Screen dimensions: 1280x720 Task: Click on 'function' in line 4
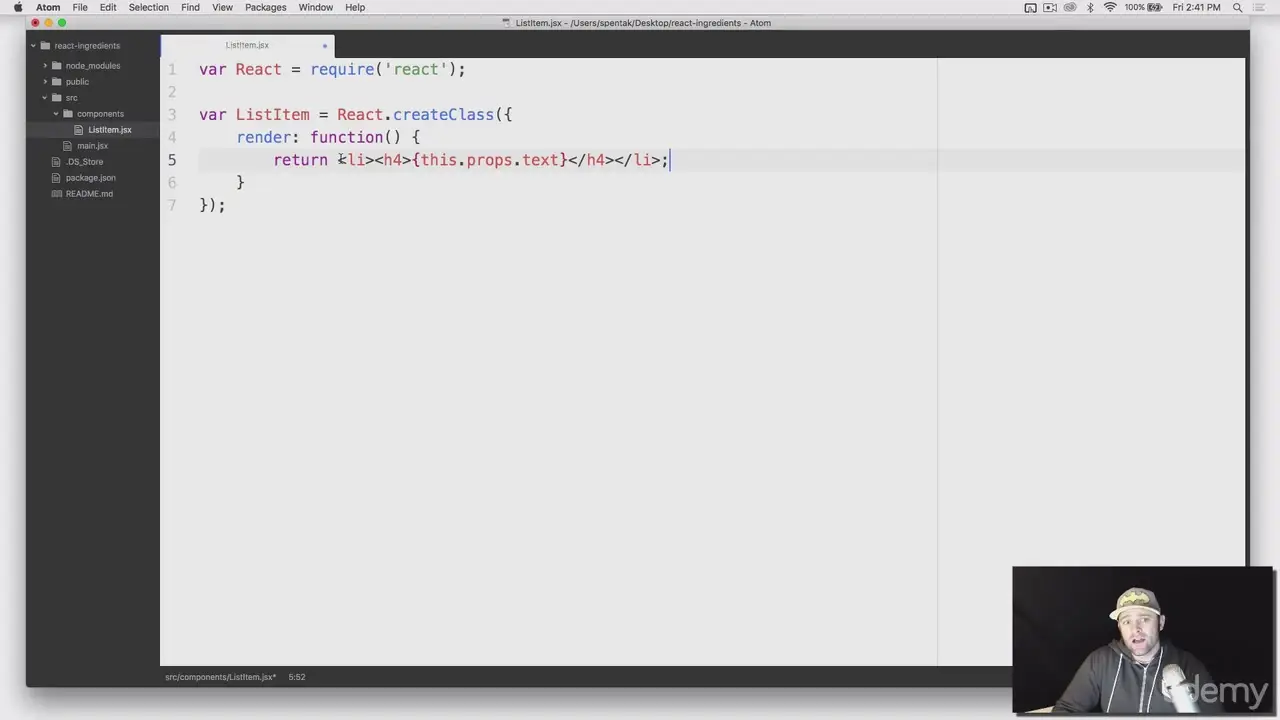tap(347, 137)
